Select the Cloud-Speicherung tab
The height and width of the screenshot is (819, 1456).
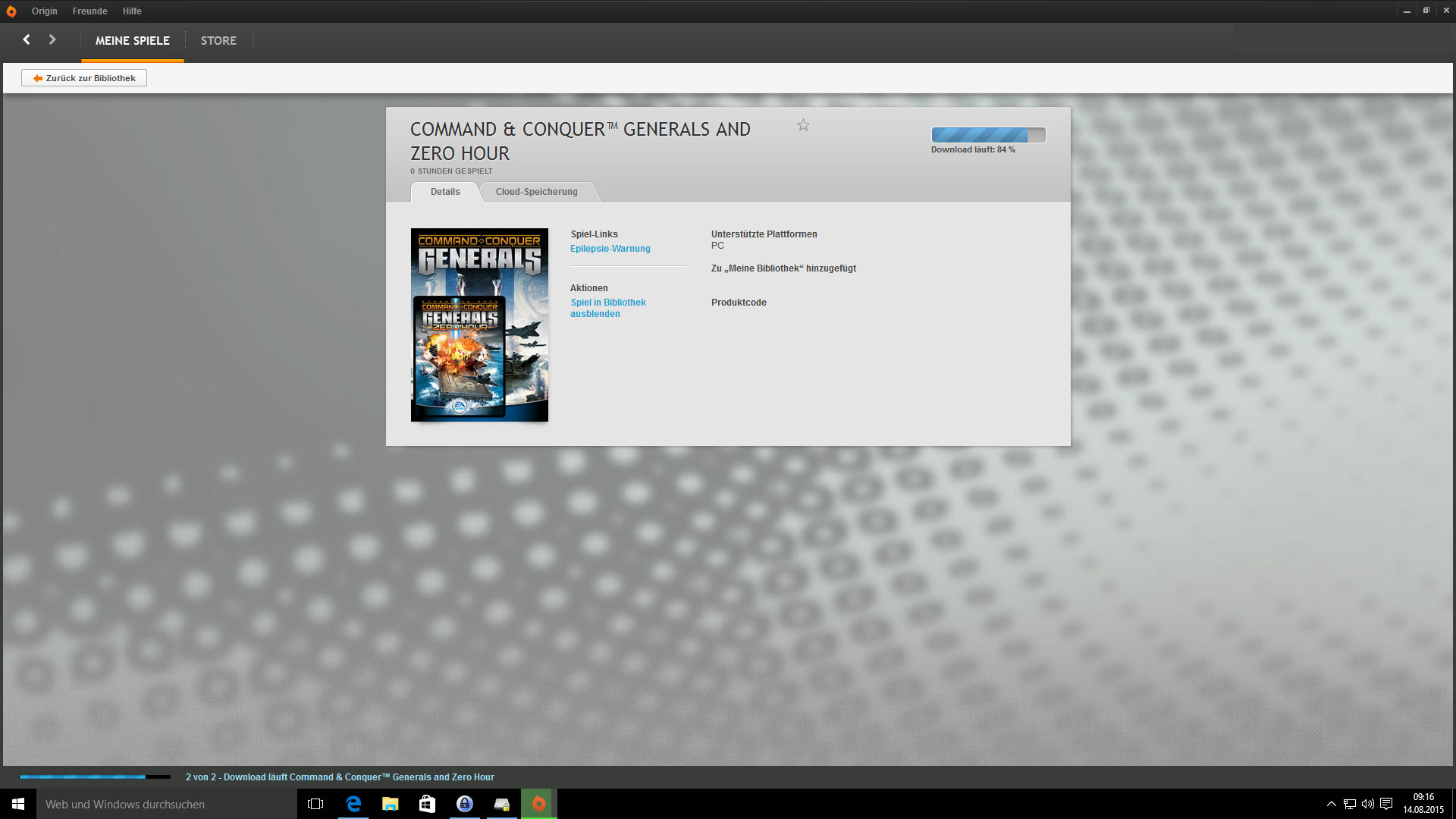536,192
